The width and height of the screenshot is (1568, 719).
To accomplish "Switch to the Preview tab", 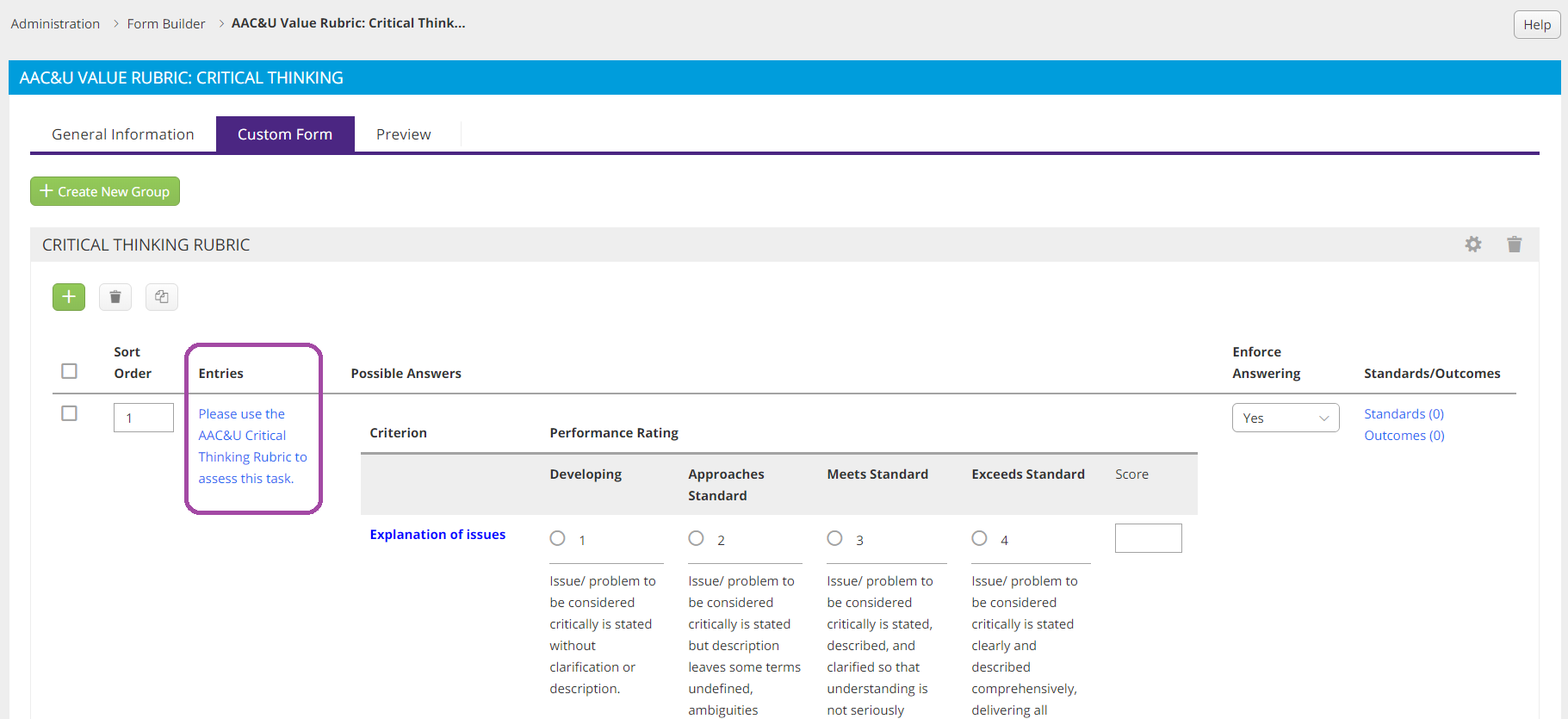I will 404,134.
